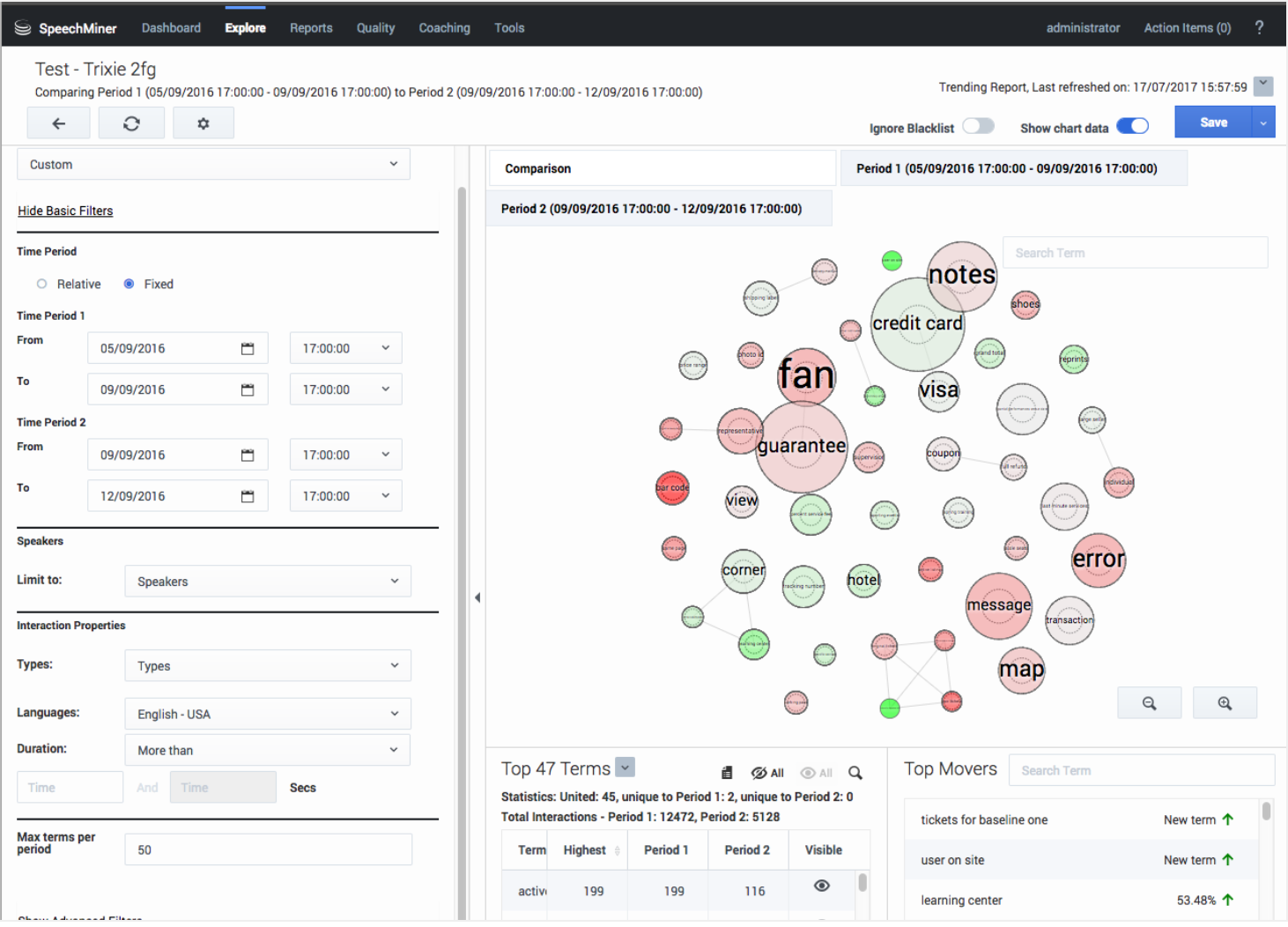The image size is (1288, 927).
Task: Select the Relative time period option
Action: (41, 284)
